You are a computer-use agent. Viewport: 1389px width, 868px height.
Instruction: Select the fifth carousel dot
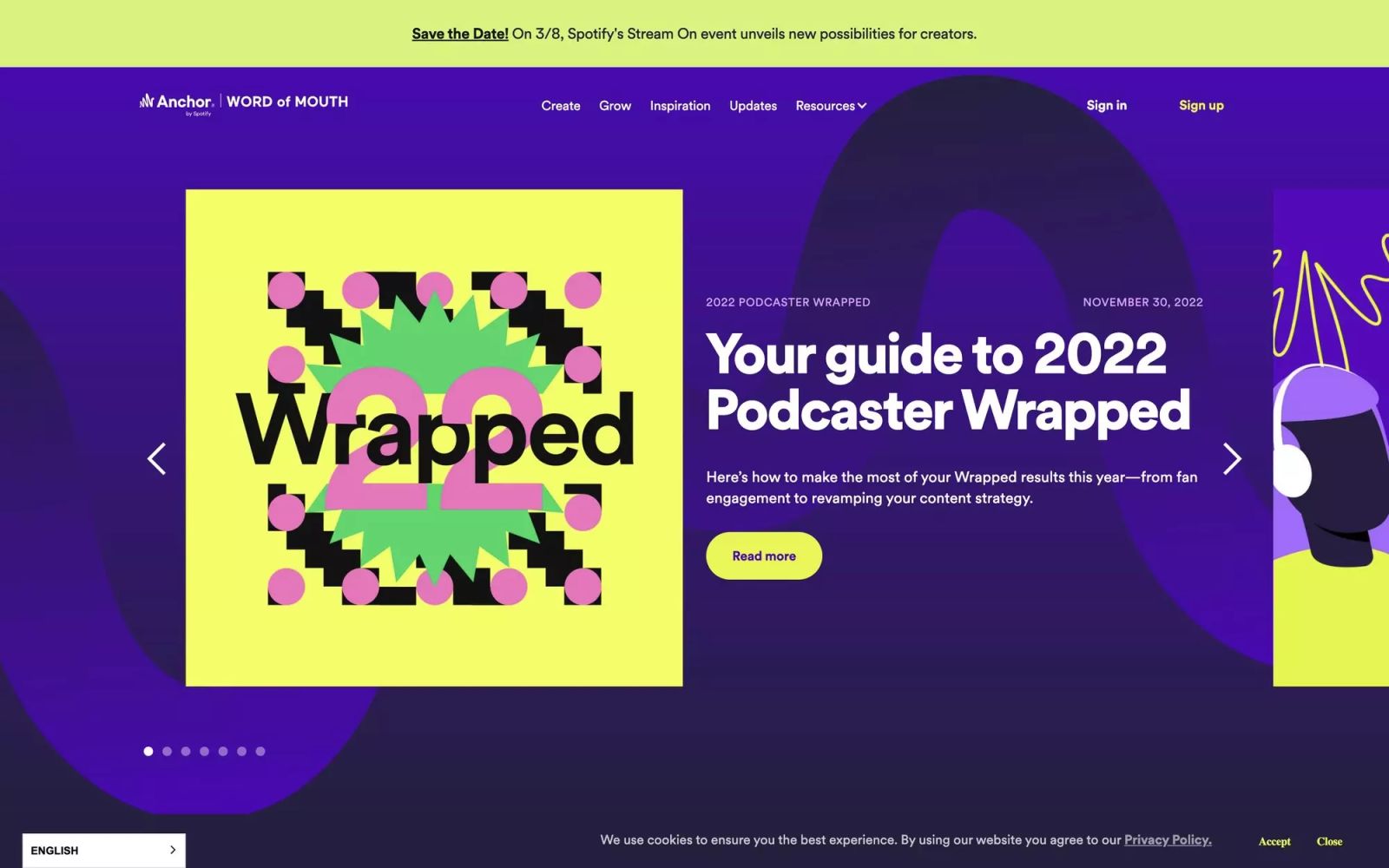click(223, 752)
